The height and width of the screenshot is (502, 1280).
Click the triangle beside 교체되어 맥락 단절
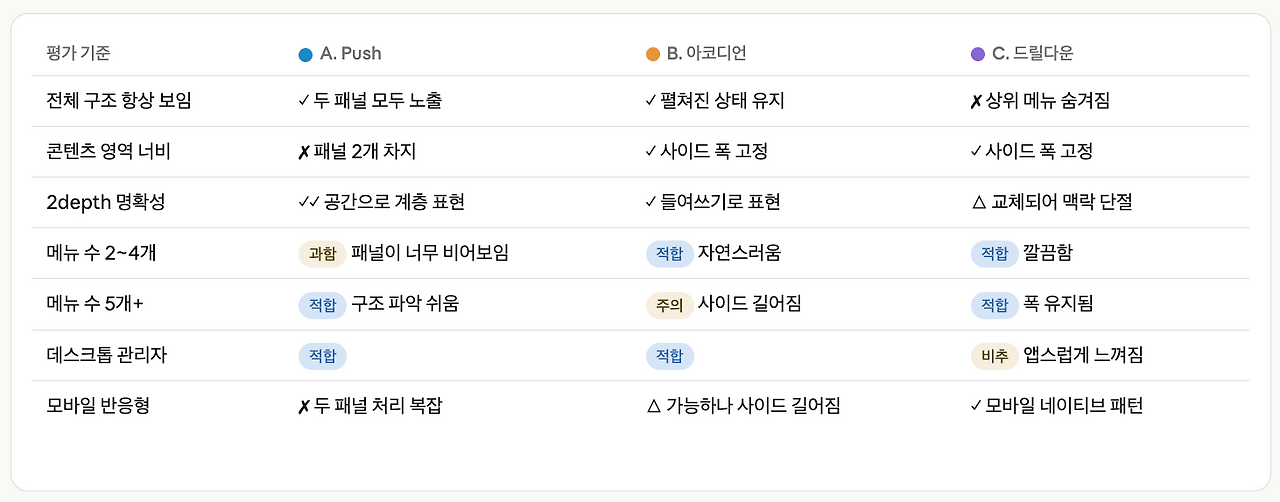(x=979, y=202)
